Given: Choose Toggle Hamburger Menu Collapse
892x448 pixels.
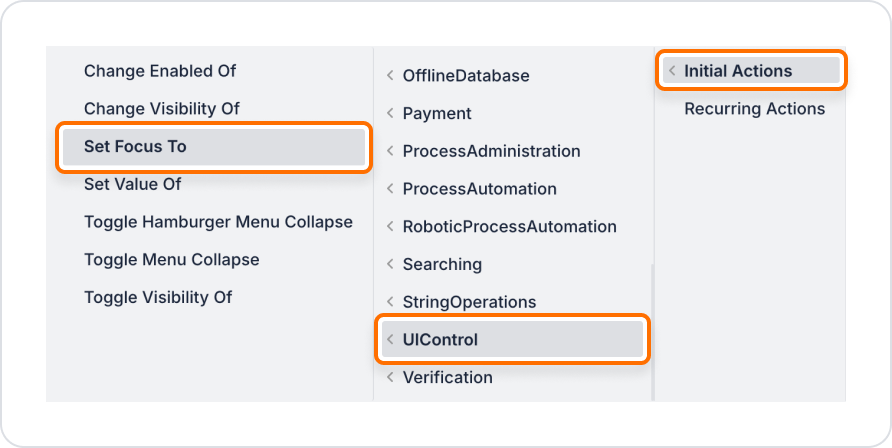Looking at the screenshot, I should point(218,222).
